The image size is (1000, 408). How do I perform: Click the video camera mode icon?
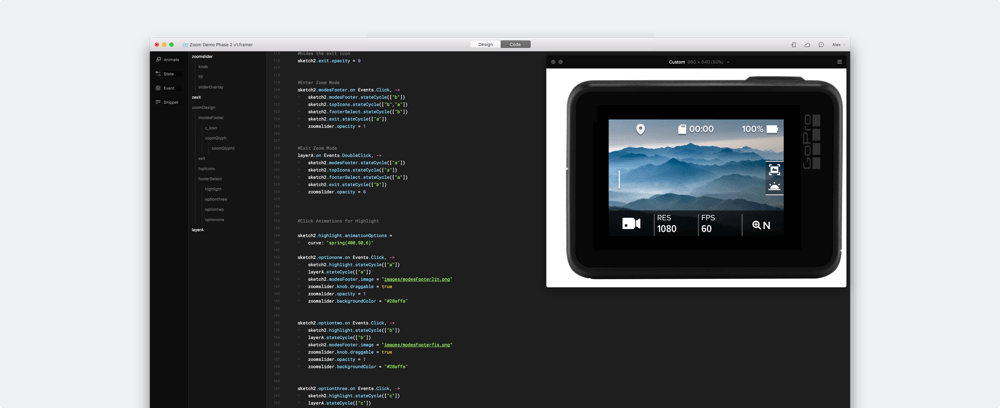pyautogui.click(x=631, y=224)
